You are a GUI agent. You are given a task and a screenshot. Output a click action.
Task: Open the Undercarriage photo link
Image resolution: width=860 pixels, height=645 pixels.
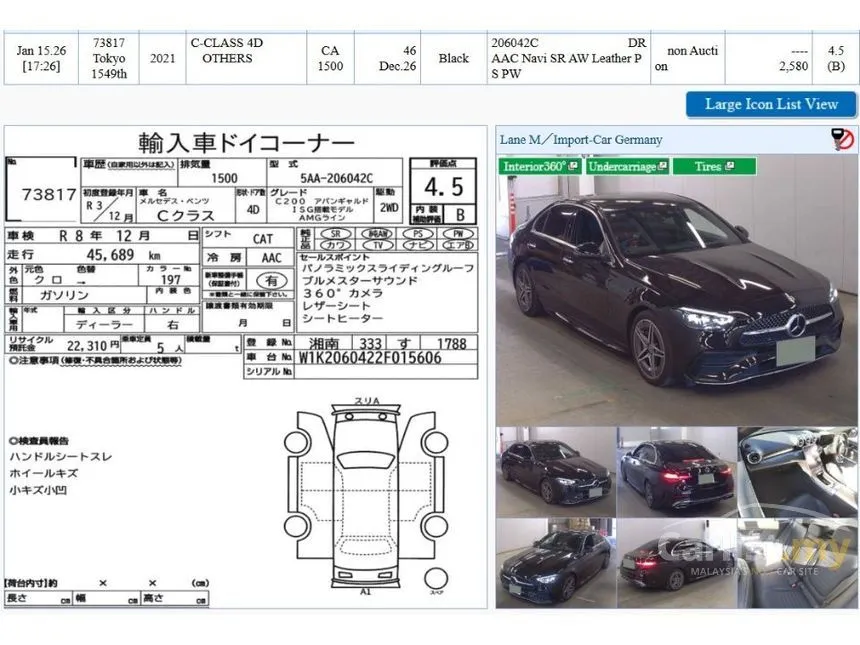tap(627, 166)
